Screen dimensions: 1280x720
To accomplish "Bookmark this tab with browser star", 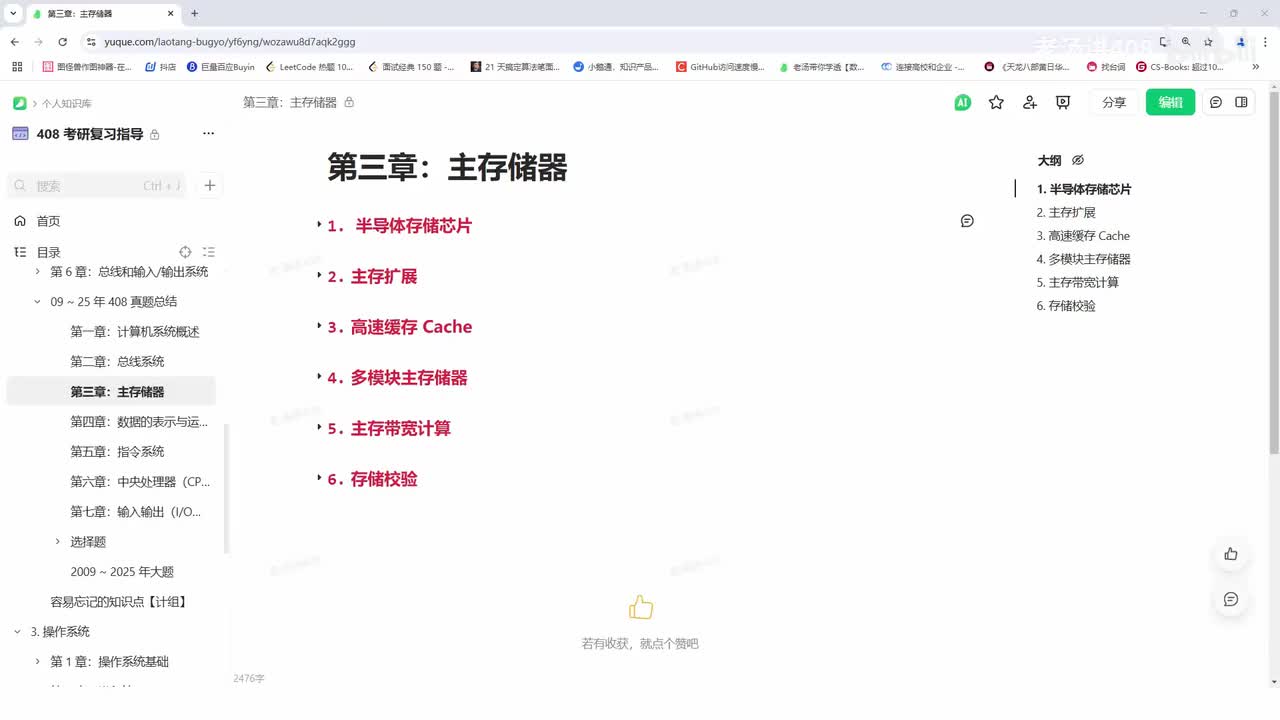I will (1208, 42).
